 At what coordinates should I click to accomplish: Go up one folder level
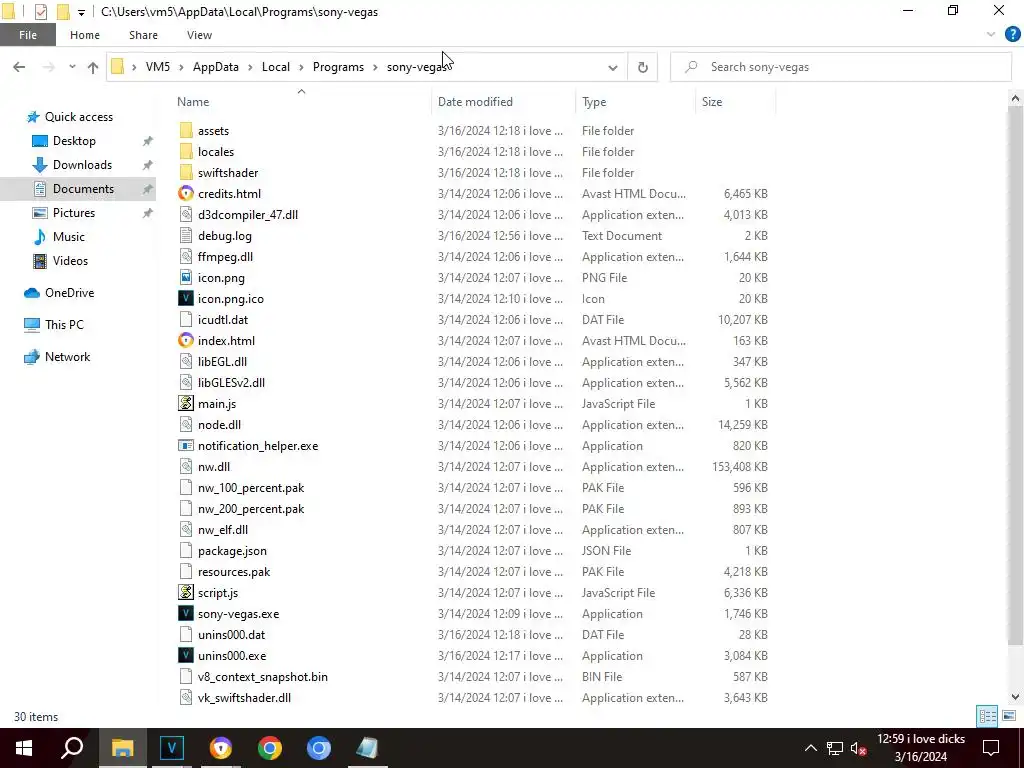point(93,67)
